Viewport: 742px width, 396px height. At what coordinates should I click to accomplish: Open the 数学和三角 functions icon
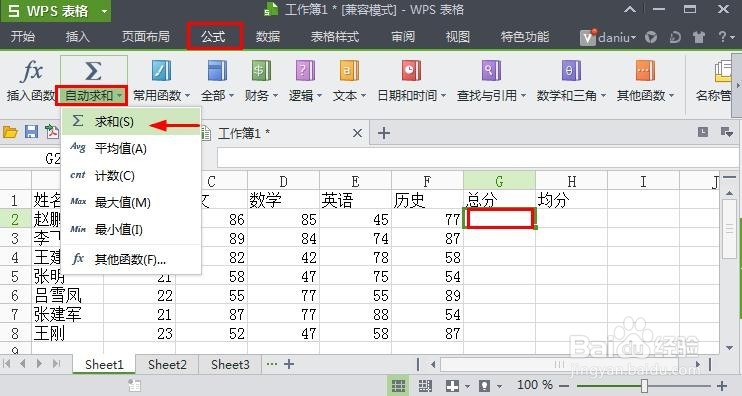[571, 71]
